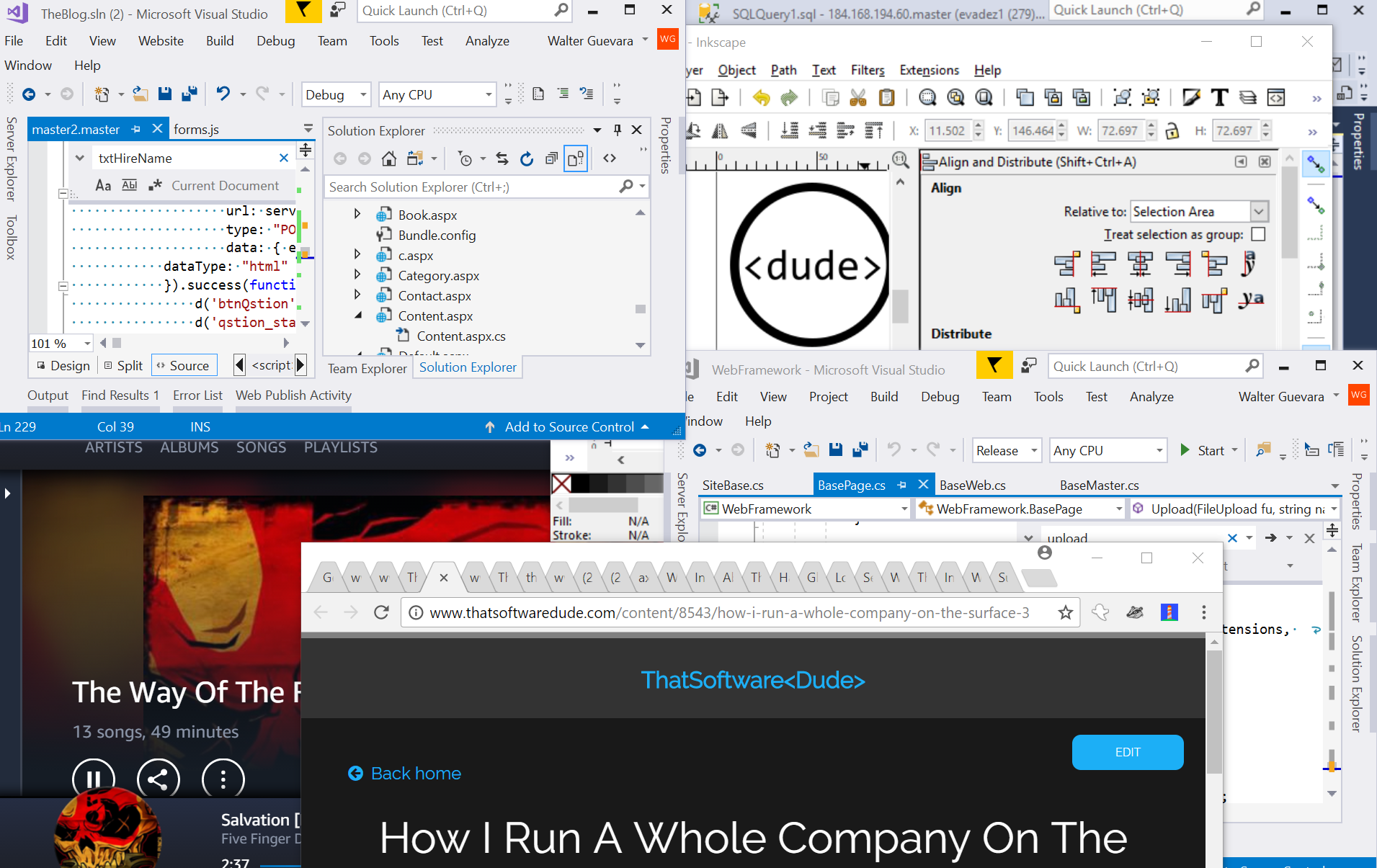1377x868 pixels.
Task: Click Inkscape's align bottom edges icon
Action: click(1177, 300)
